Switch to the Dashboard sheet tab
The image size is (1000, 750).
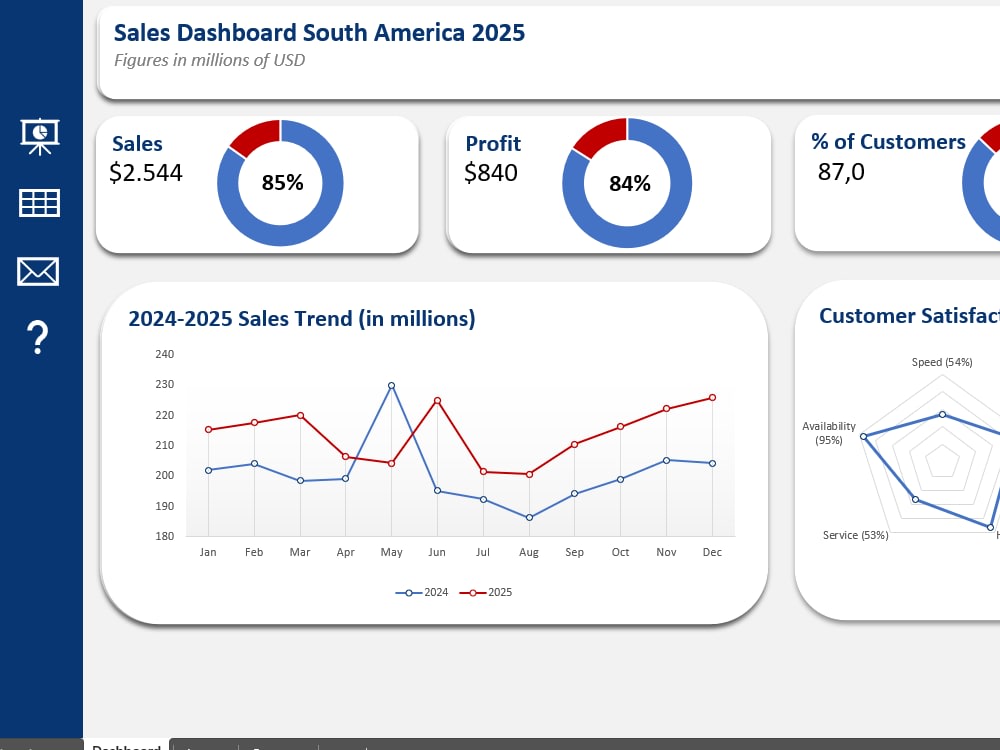point(126,745)
